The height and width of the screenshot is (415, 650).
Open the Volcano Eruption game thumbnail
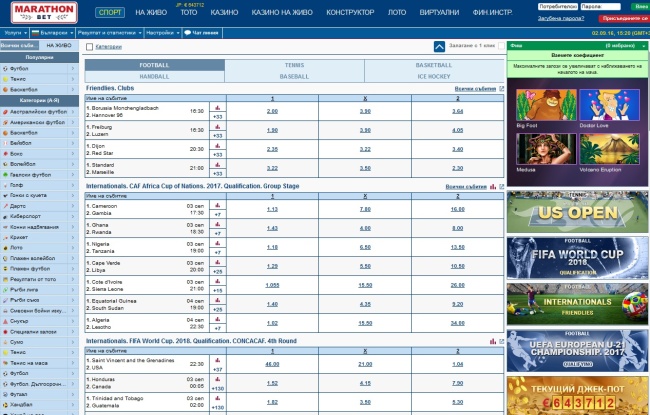click(x=609, y=149)
